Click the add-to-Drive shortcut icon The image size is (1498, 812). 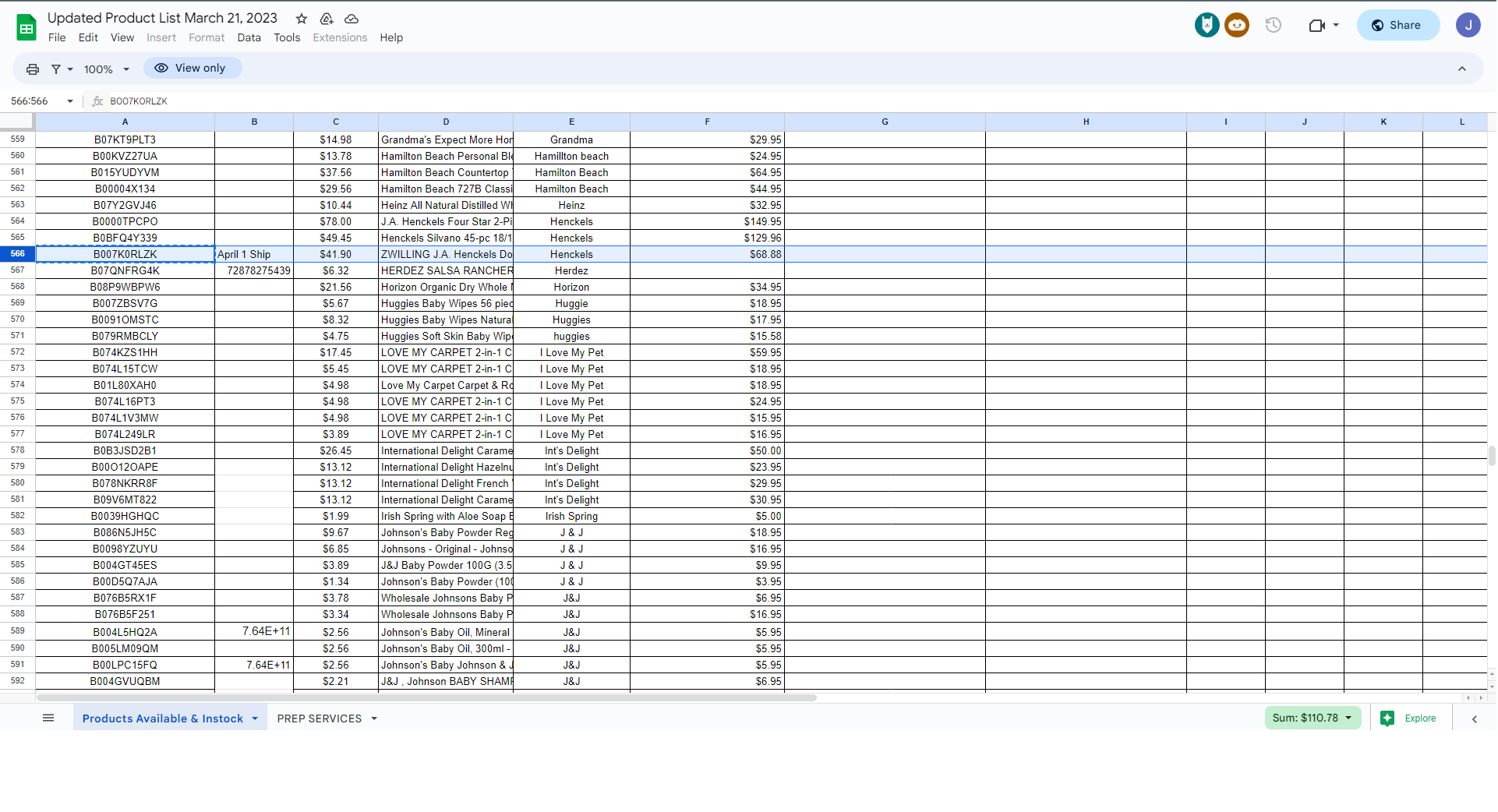click(327, 19)
